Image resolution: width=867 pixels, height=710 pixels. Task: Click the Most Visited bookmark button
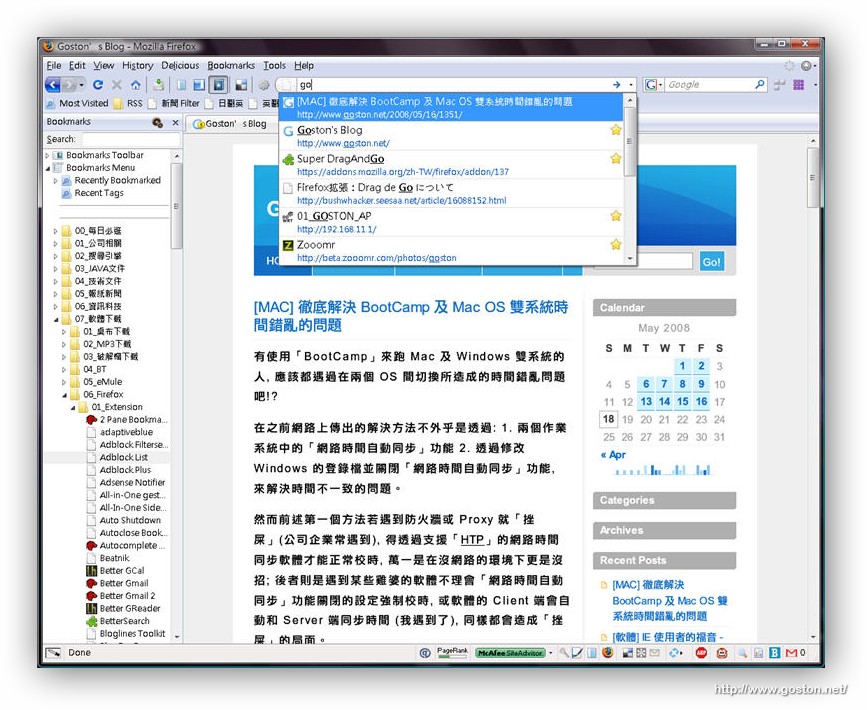coord(77,103)
